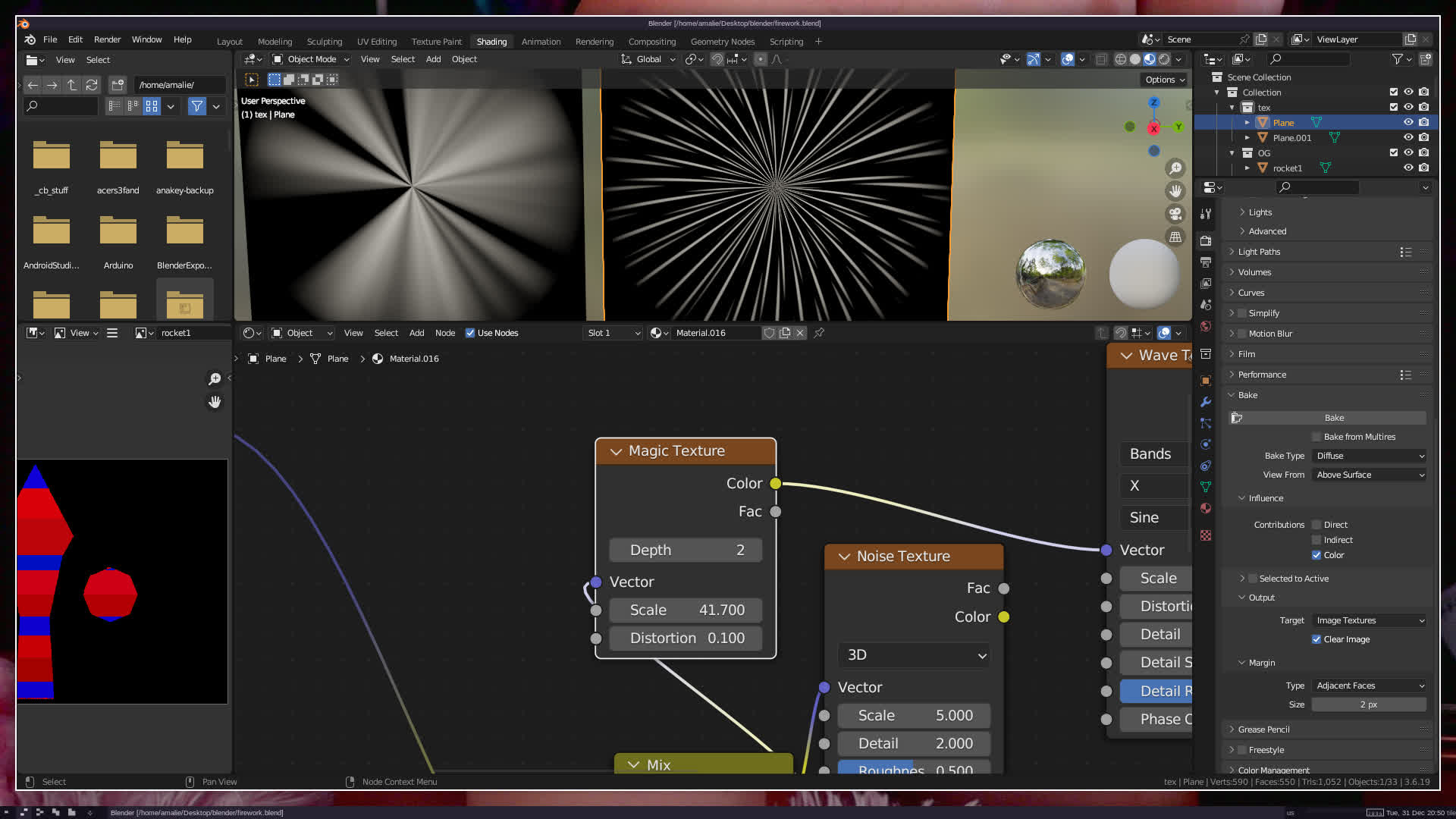The height and width of the screenshot is (819, 1456).
Task: Click the viewport zoom magnifier icon
Action: click(1175, 168)
